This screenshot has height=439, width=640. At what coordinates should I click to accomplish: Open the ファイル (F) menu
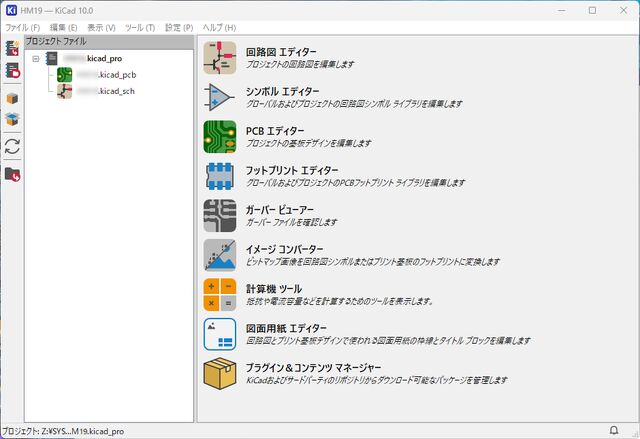click(22, 28)
